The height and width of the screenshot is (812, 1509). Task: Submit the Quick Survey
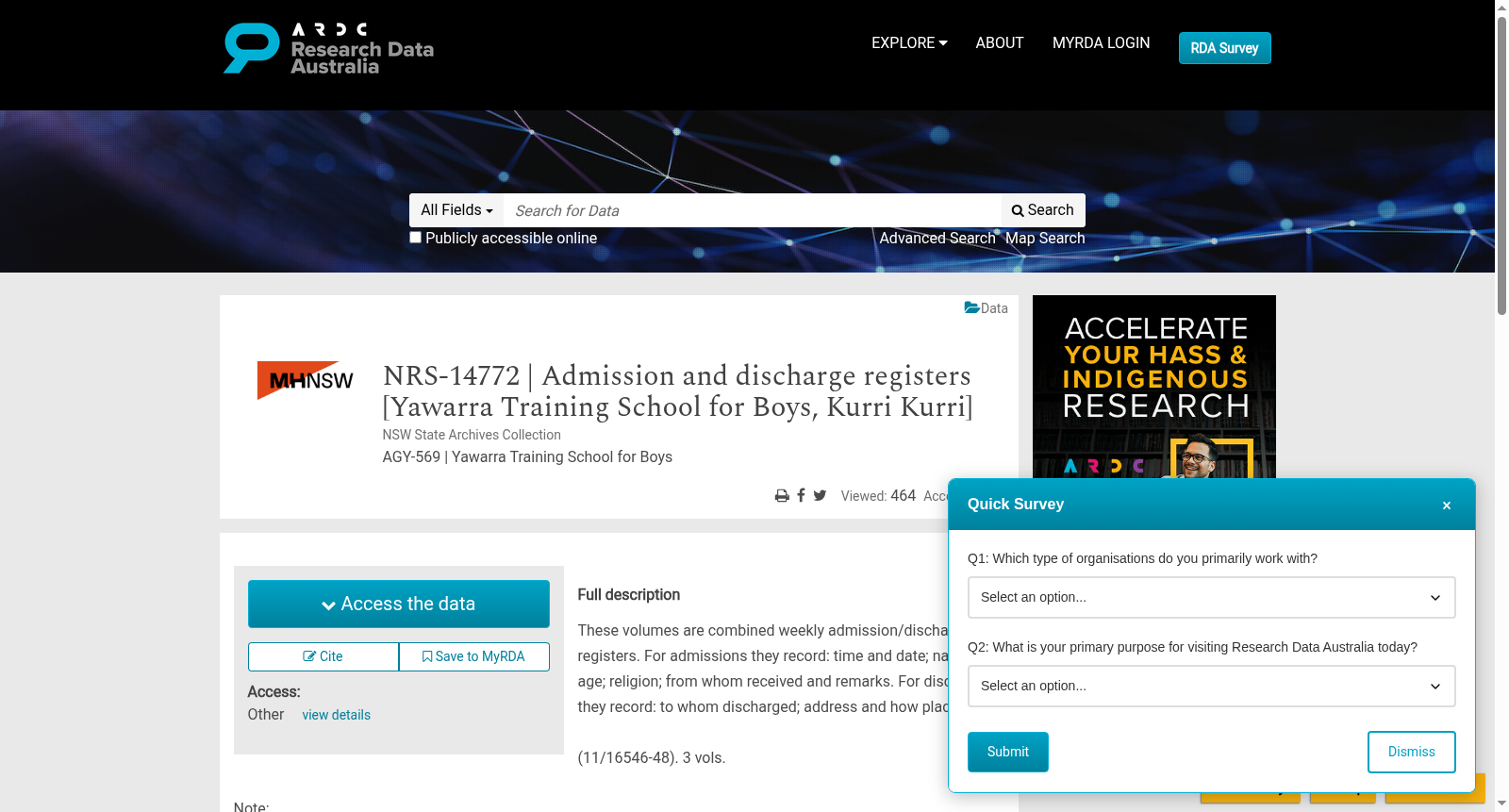coord(1007,752)
